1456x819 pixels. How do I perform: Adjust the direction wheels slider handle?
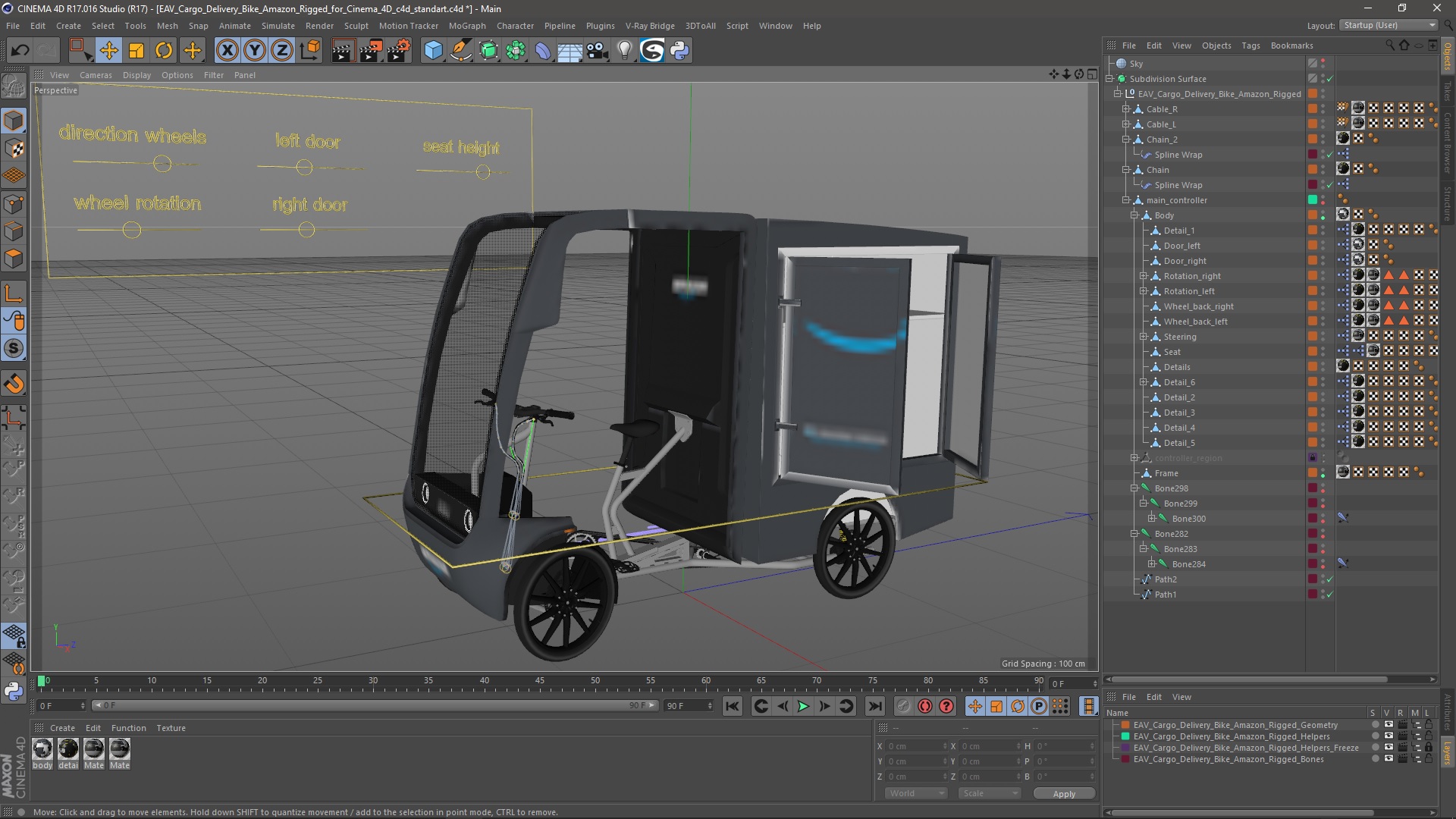(162, 163)
